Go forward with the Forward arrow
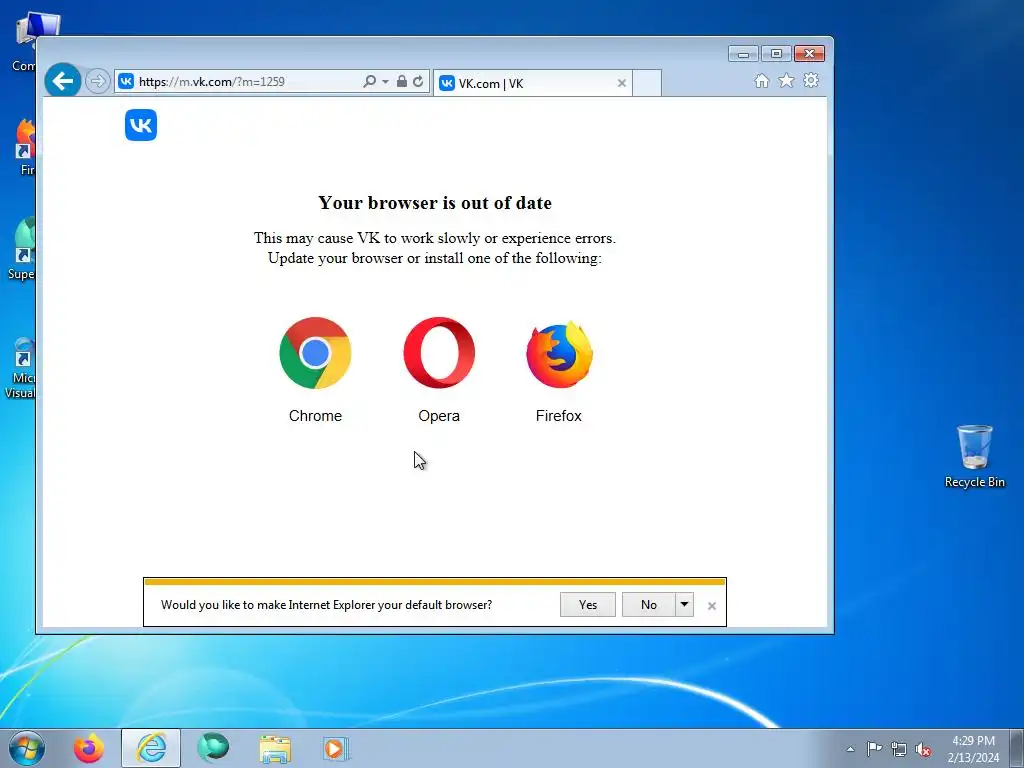The width and height of the screenshot is (1024, 768). (97, 81)
